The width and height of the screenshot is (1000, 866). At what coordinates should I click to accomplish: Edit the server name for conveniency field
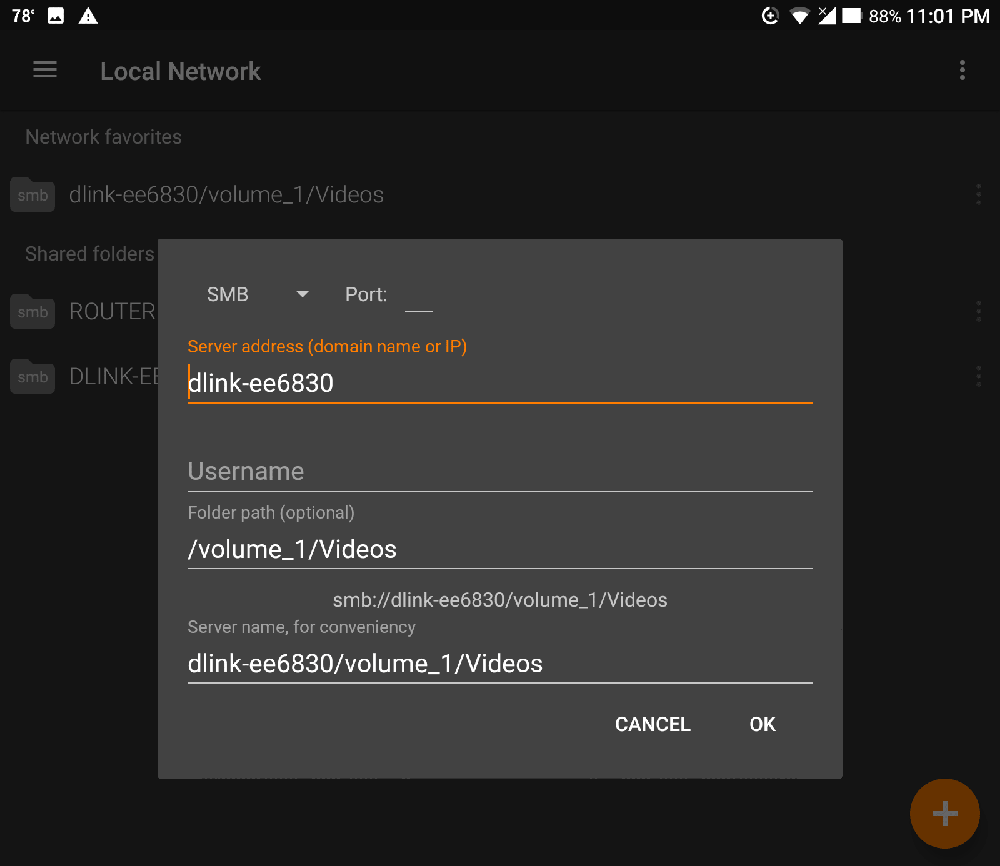point(500,664)
